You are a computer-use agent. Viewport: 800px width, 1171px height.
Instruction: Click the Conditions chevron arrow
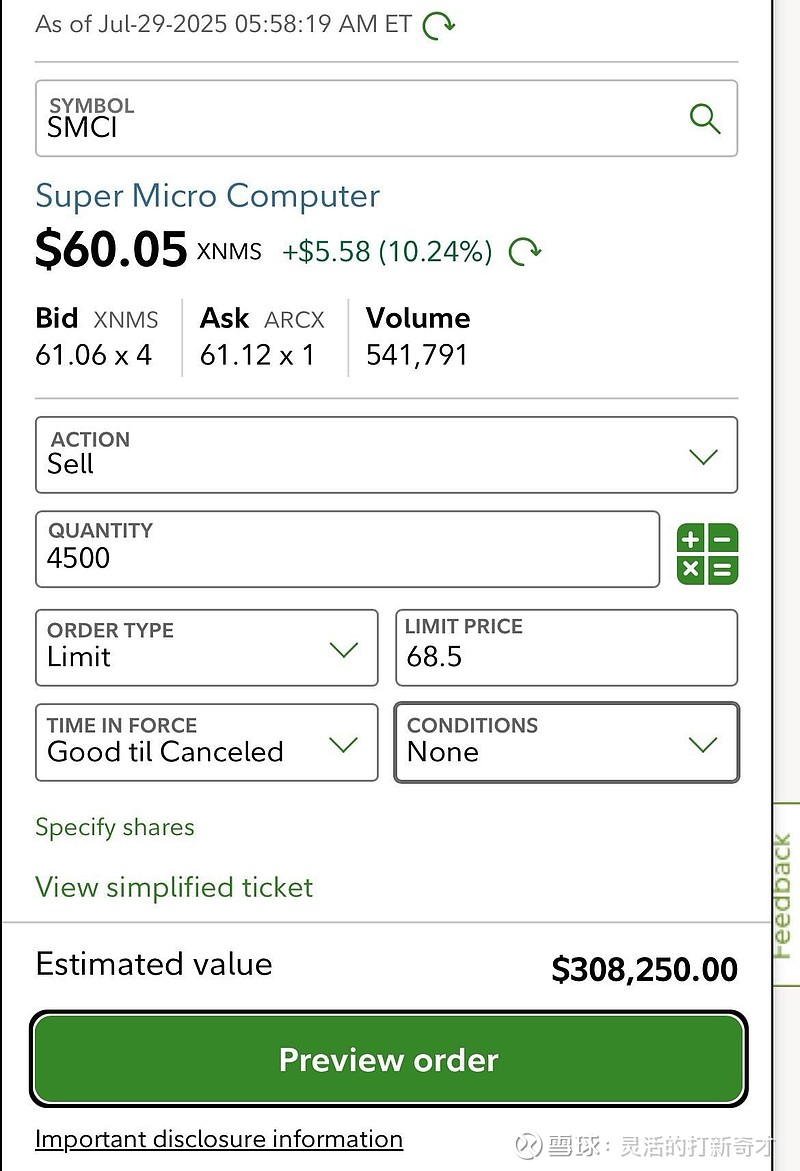coord(703,745)
